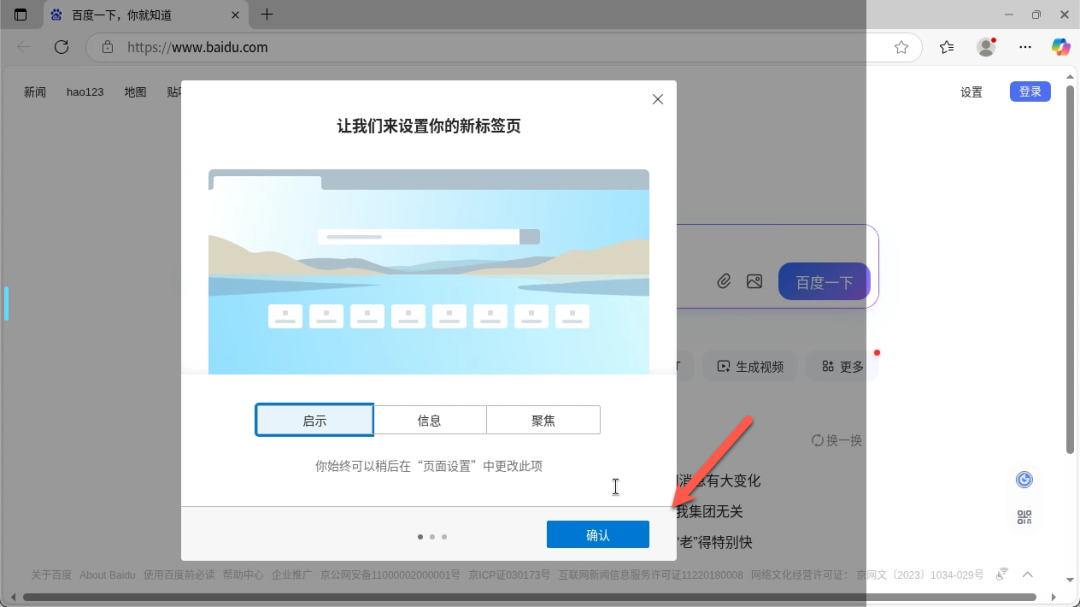Select the 启示 layout option
Viewport: 1080px width, 607px height.
pyautogui.click(x=314, y=420)
